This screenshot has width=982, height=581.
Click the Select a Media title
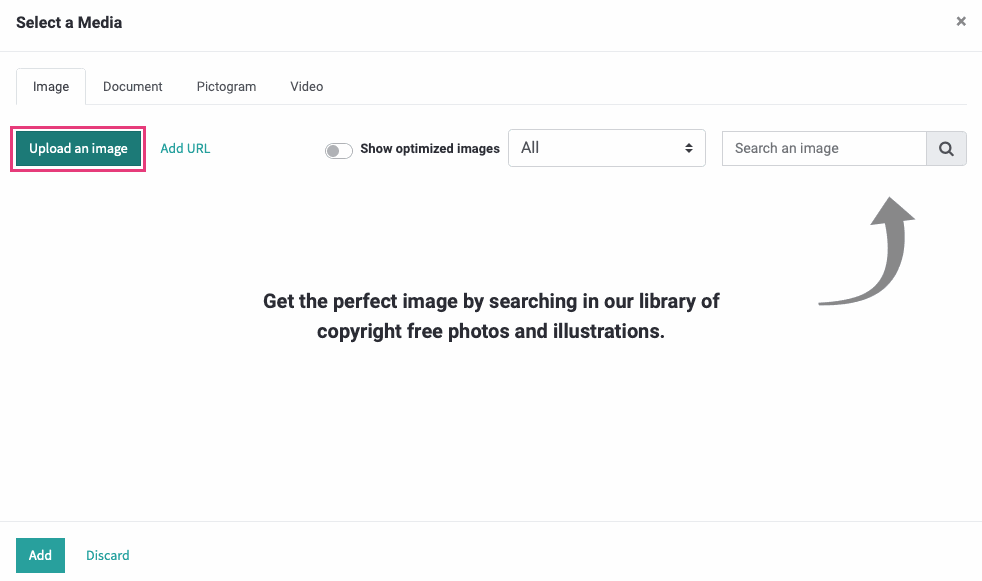click(x=69, y=23)
